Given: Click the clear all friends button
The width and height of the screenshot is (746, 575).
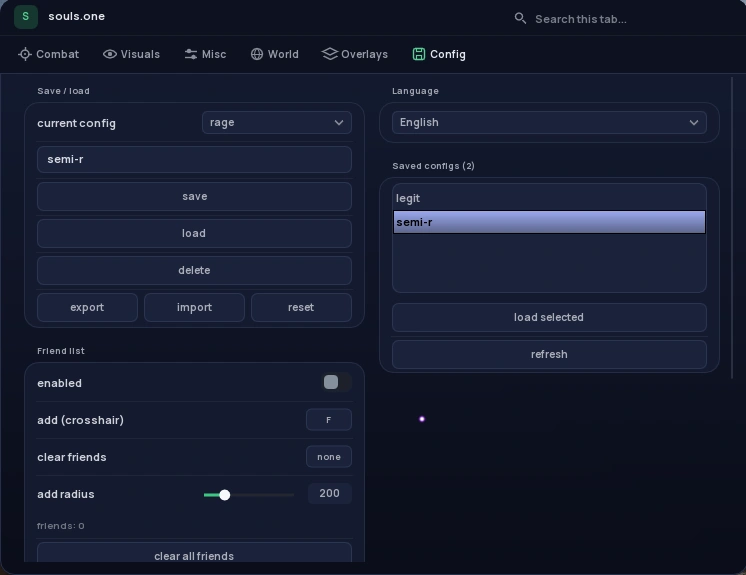Looking at the screenshot, I should click(195, 553).
